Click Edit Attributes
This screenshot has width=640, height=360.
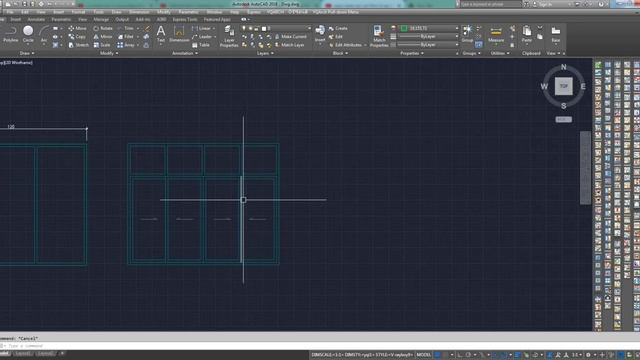click(345, 45)
